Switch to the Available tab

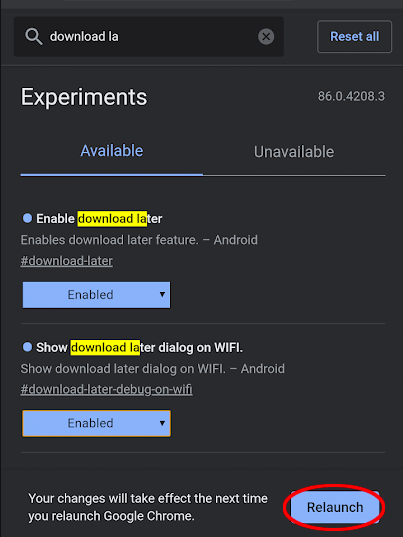pos(112,151)
